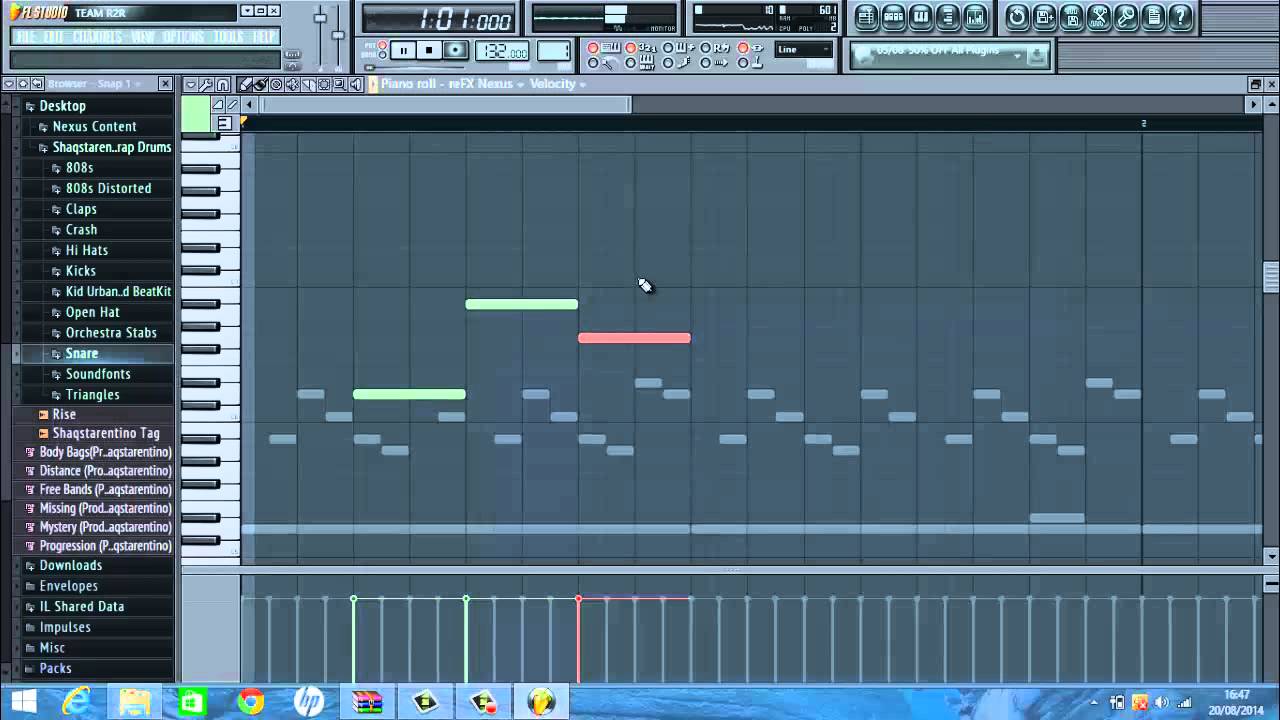Open the Playlist window from toolbar
The height and width of the screenshot is (720, 1280).
(x=867, y=16)
